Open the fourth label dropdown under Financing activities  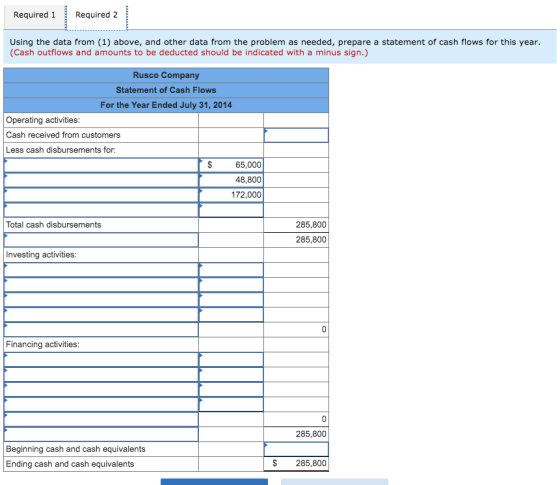tap(101, 405)
